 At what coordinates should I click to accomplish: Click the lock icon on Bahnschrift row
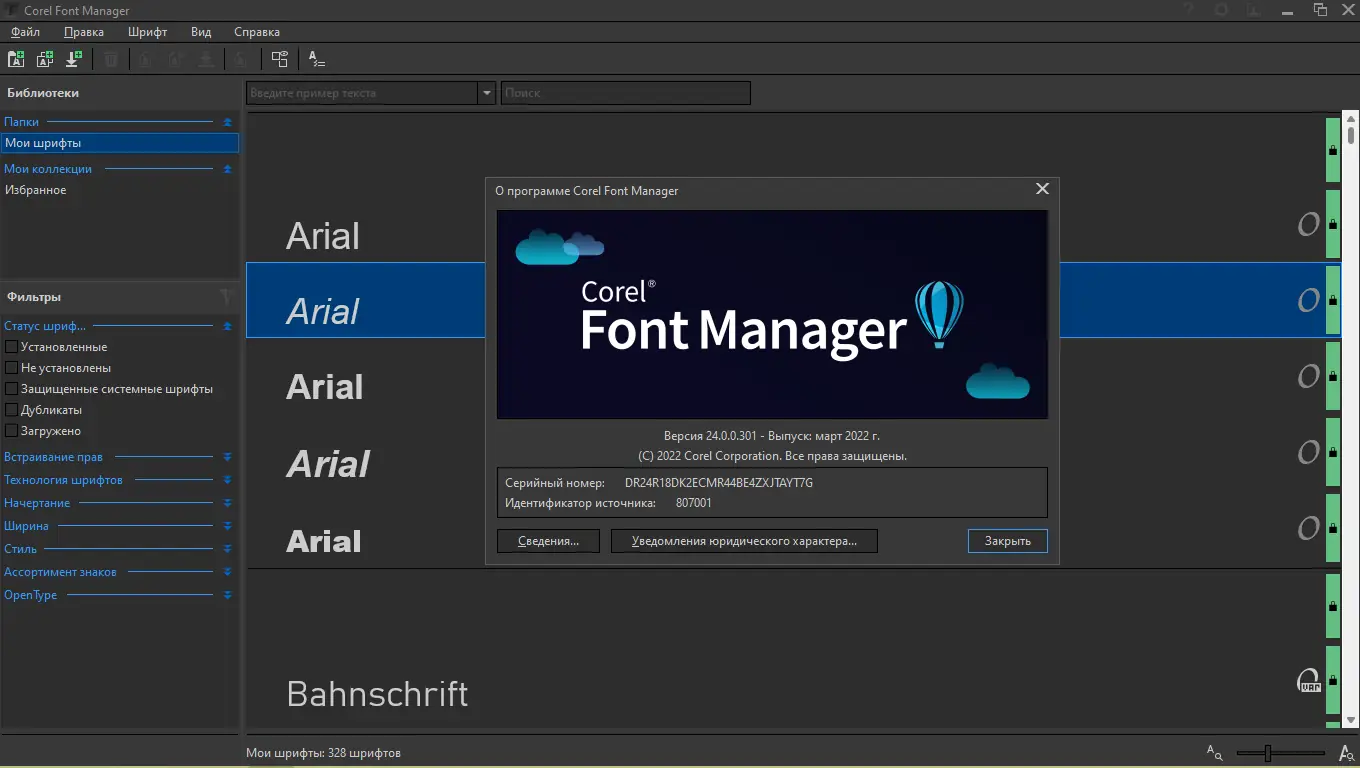[1333, 682]
